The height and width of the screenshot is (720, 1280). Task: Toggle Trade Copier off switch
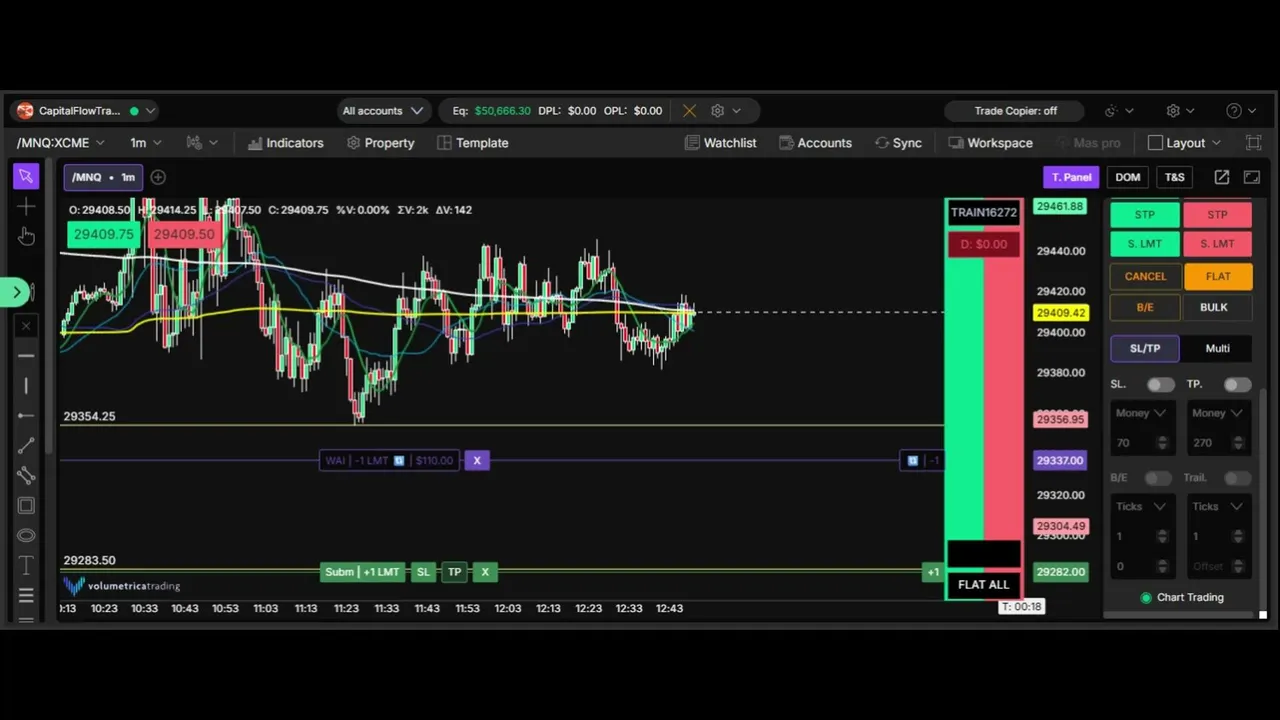pos(1016,111)
